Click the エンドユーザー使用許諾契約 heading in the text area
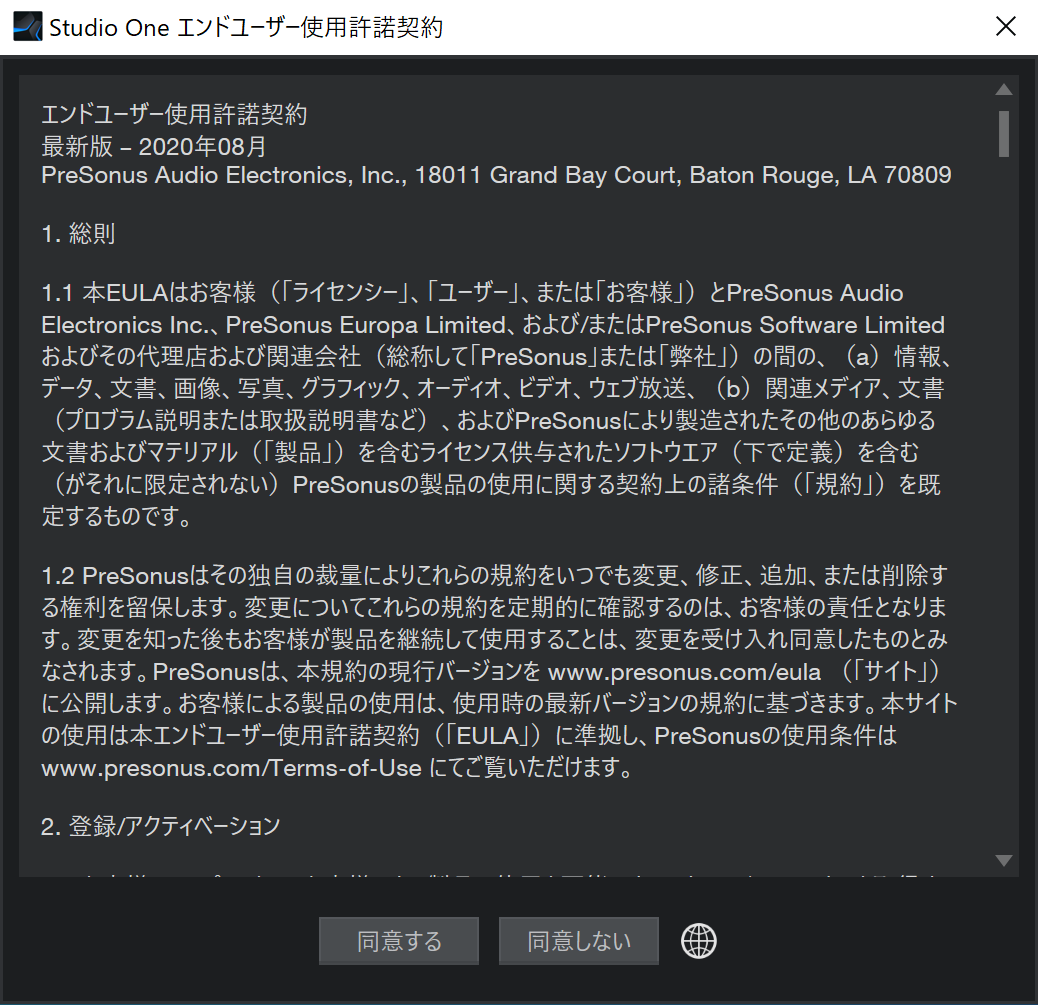Image resolution: width=1038 pixels, height=1005 pixels. tap(174, 115)
